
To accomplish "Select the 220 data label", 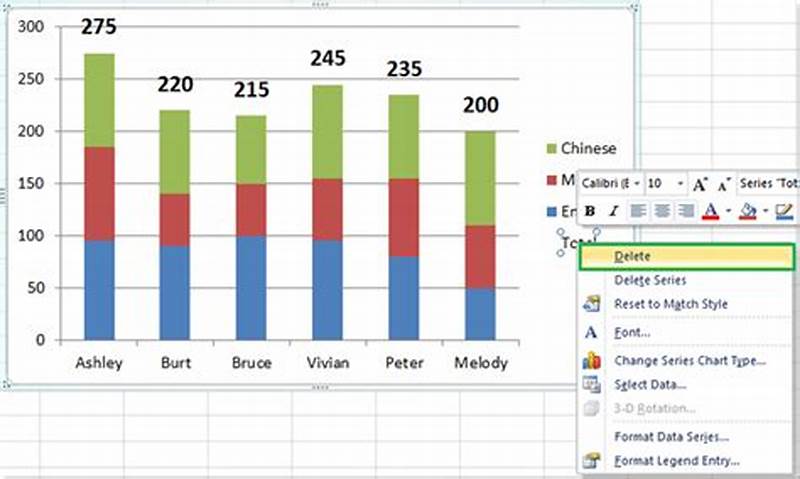I will point(175,84).
